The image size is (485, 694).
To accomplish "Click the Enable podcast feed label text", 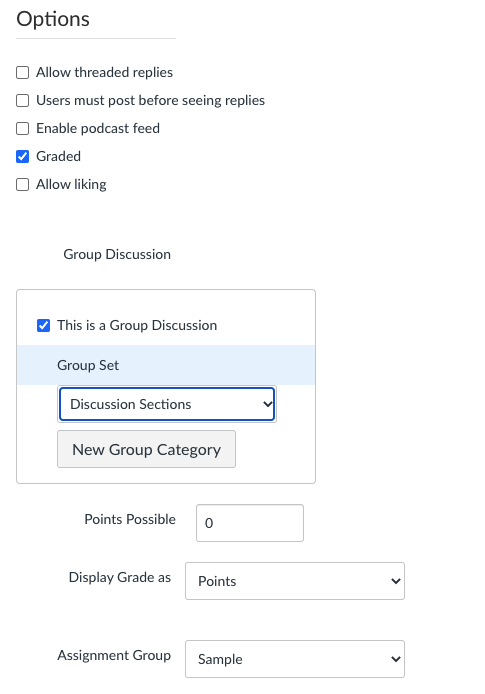I will coord(98,128).
